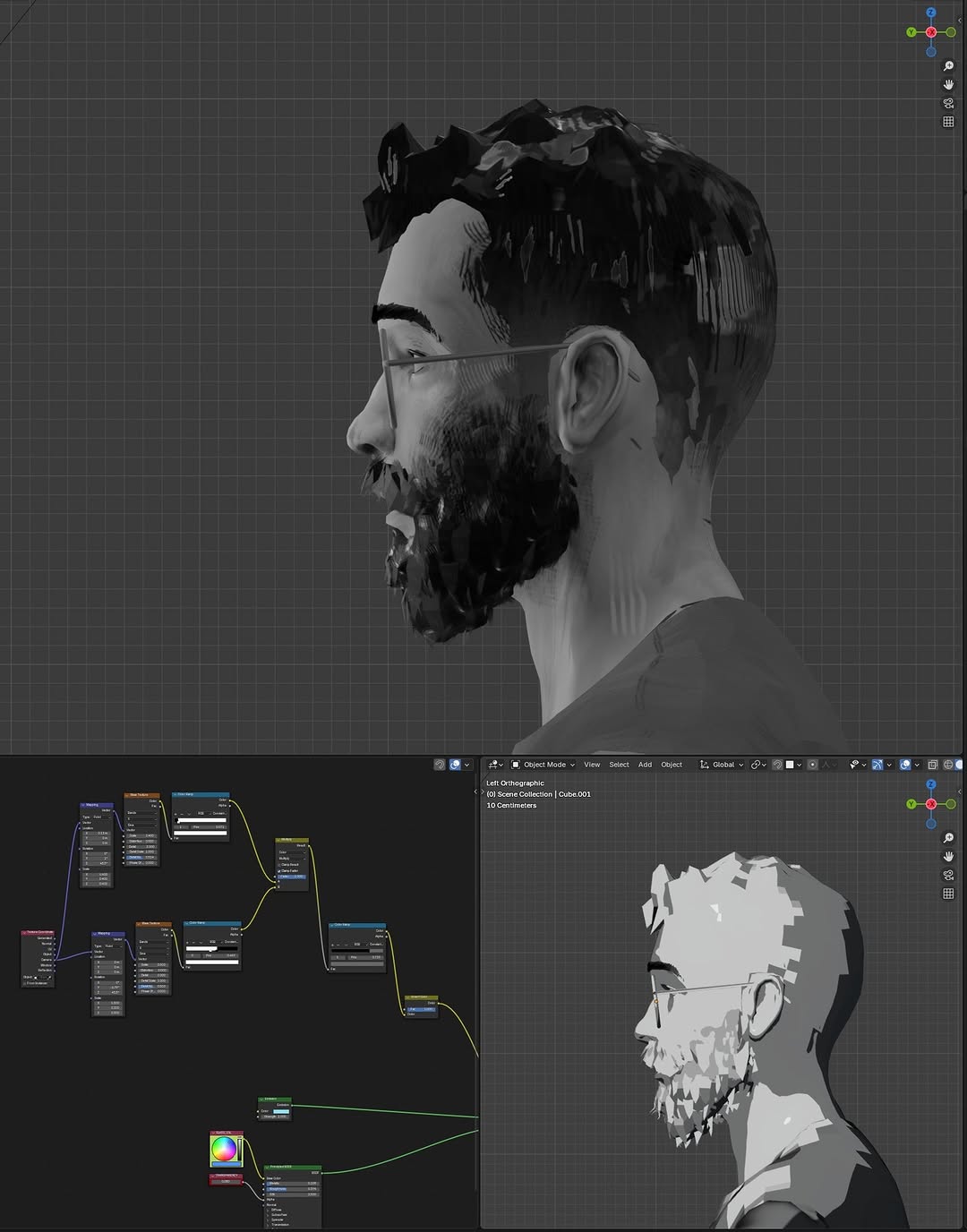Viewport: 967px width, 1232px height.
Task: Open the Object menu in viewport header
Action: (x=672, y=765)
